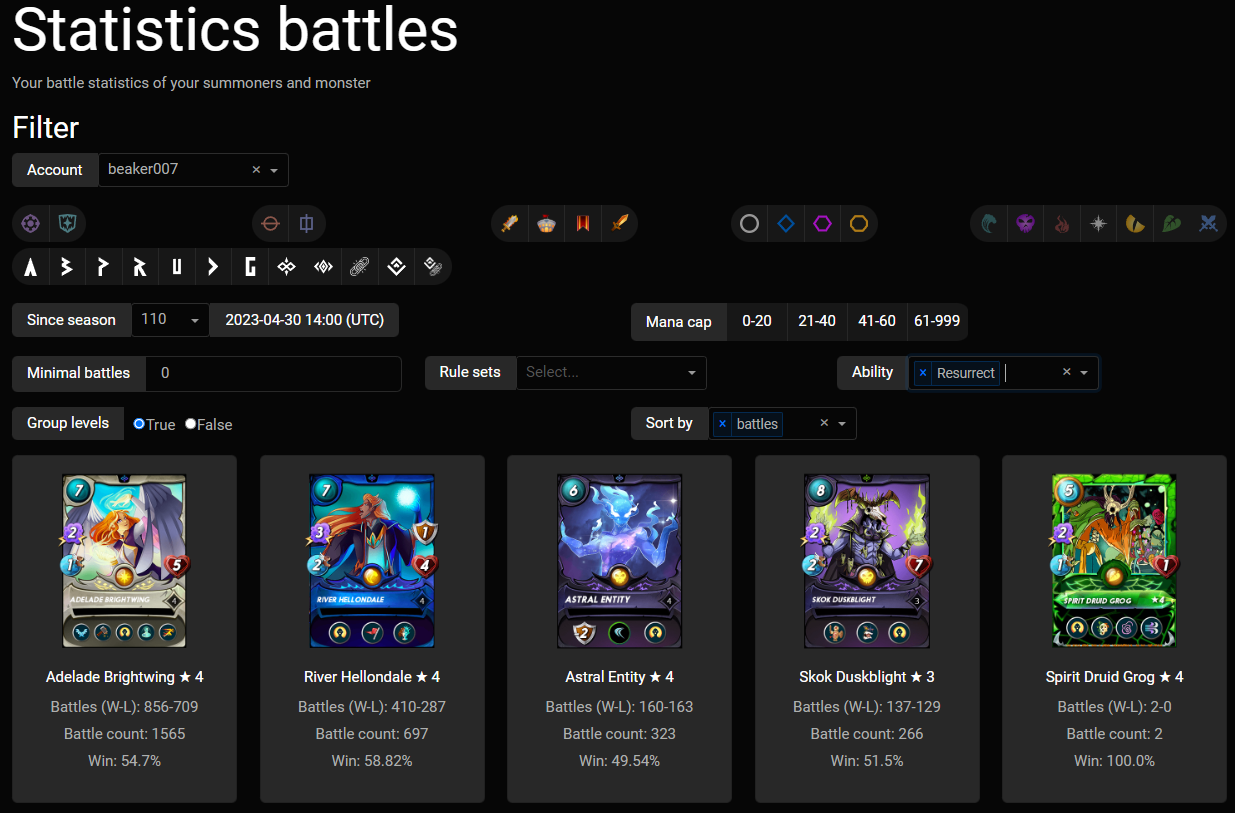The height and width of the screenshot is (813, 1235).
Task: Toggle the purple round target format filter
Action: 31,224
